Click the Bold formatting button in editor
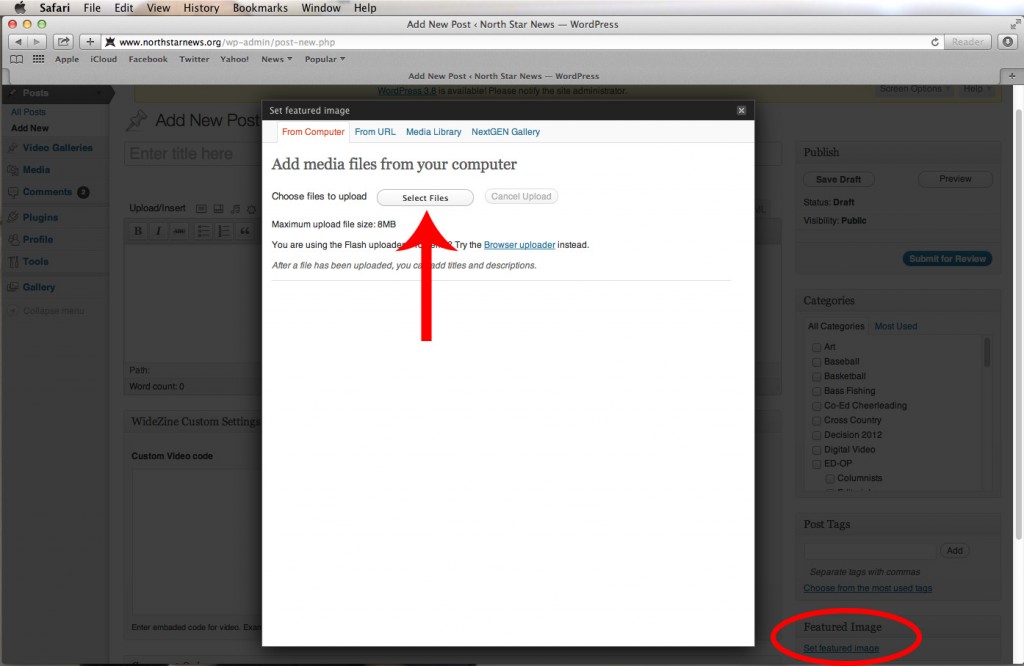The width and height of the screenshot is (1024, 666). 138,231
